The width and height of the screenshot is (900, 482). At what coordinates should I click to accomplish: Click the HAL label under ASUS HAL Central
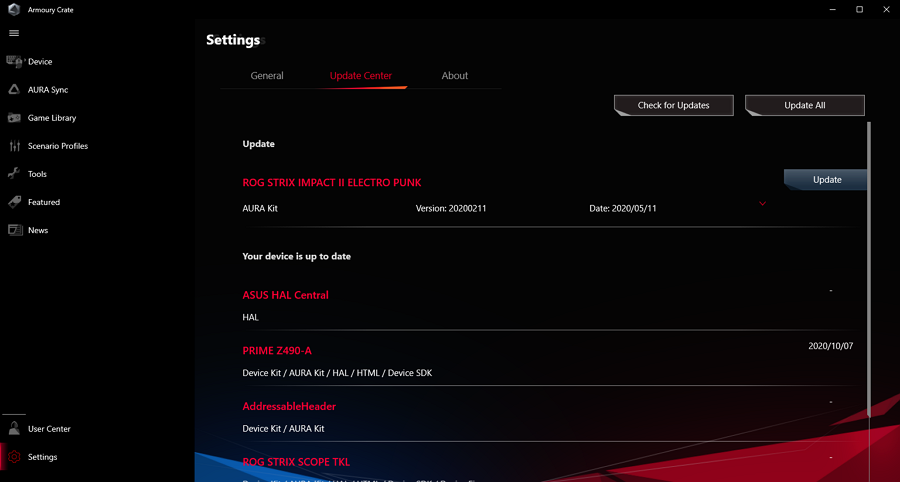click(250, 317)
